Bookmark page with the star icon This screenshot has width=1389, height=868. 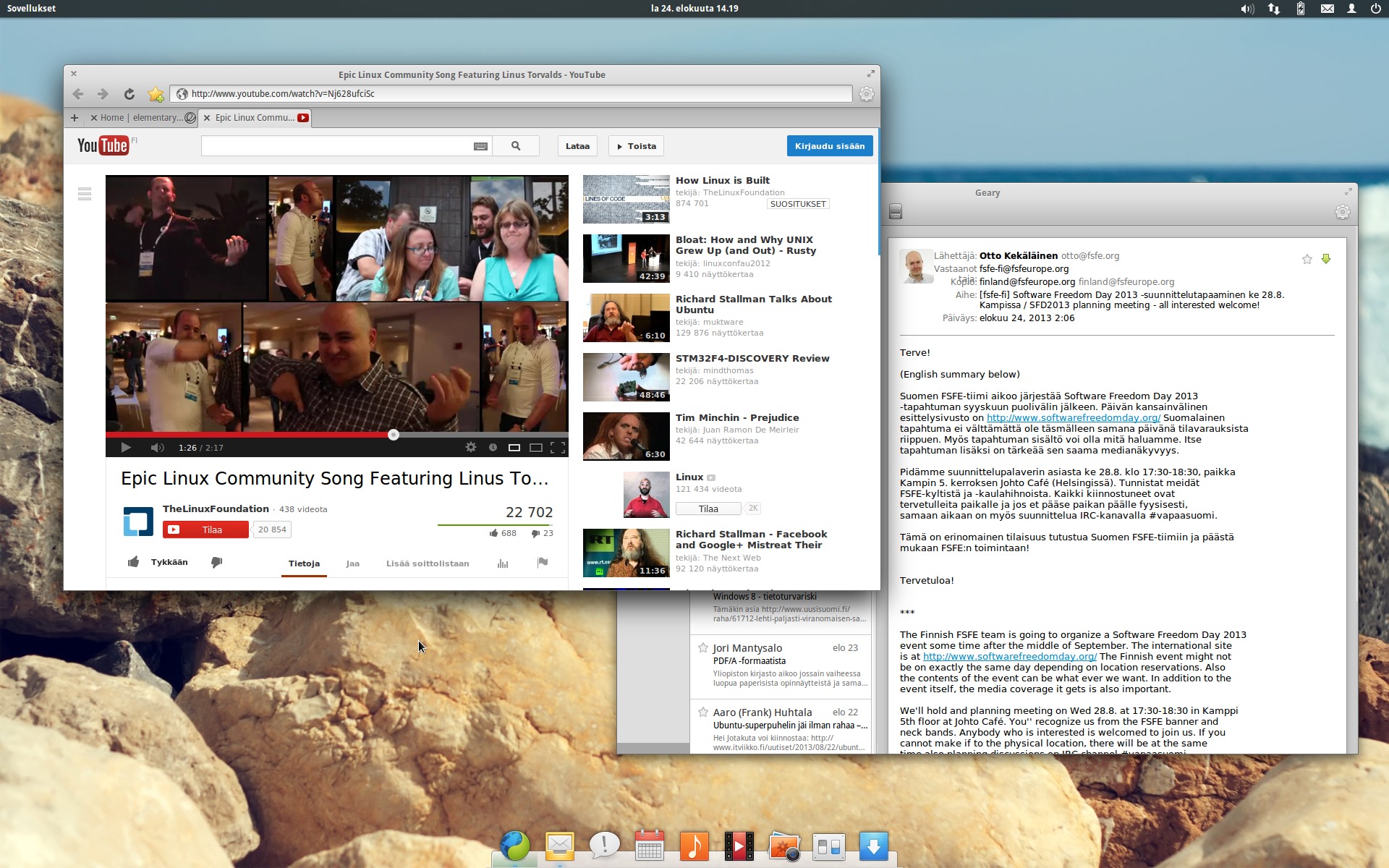[156, 94]
